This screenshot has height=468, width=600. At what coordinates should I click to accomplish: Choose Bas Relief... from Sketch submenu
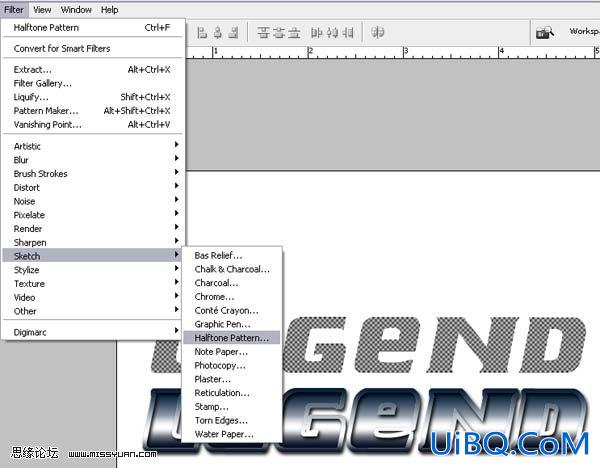pos(232,255)
